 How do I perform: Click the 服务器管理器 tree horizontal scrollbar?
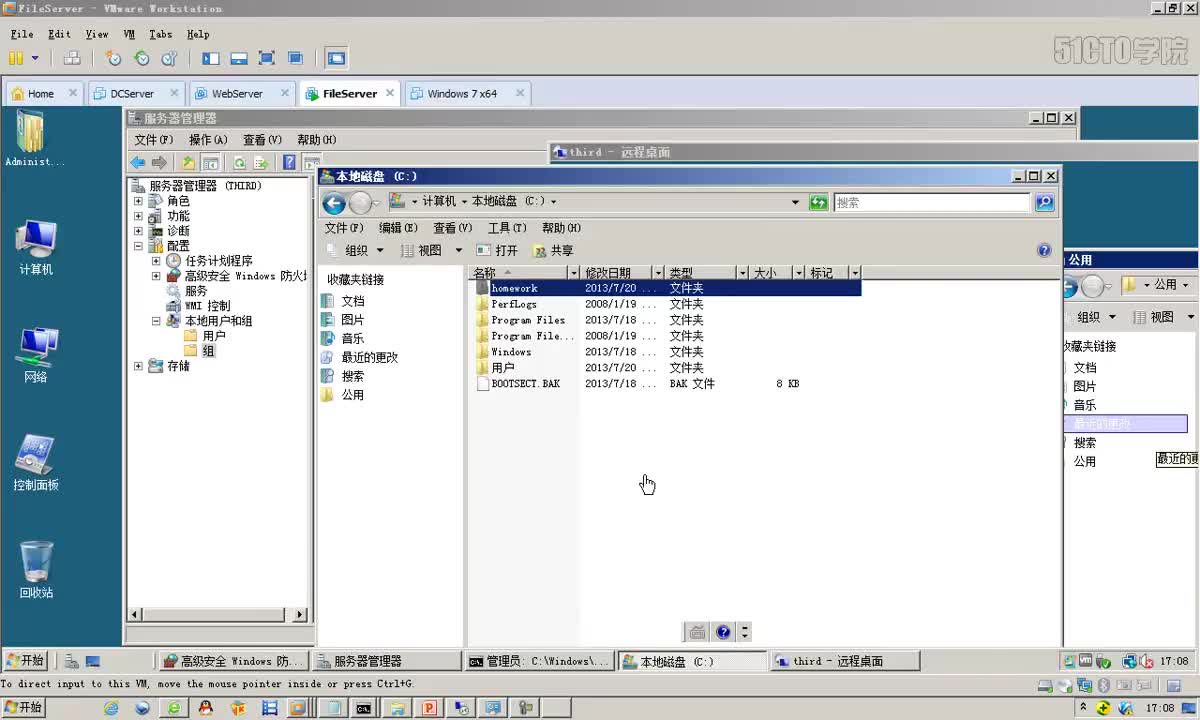point(218,614)
